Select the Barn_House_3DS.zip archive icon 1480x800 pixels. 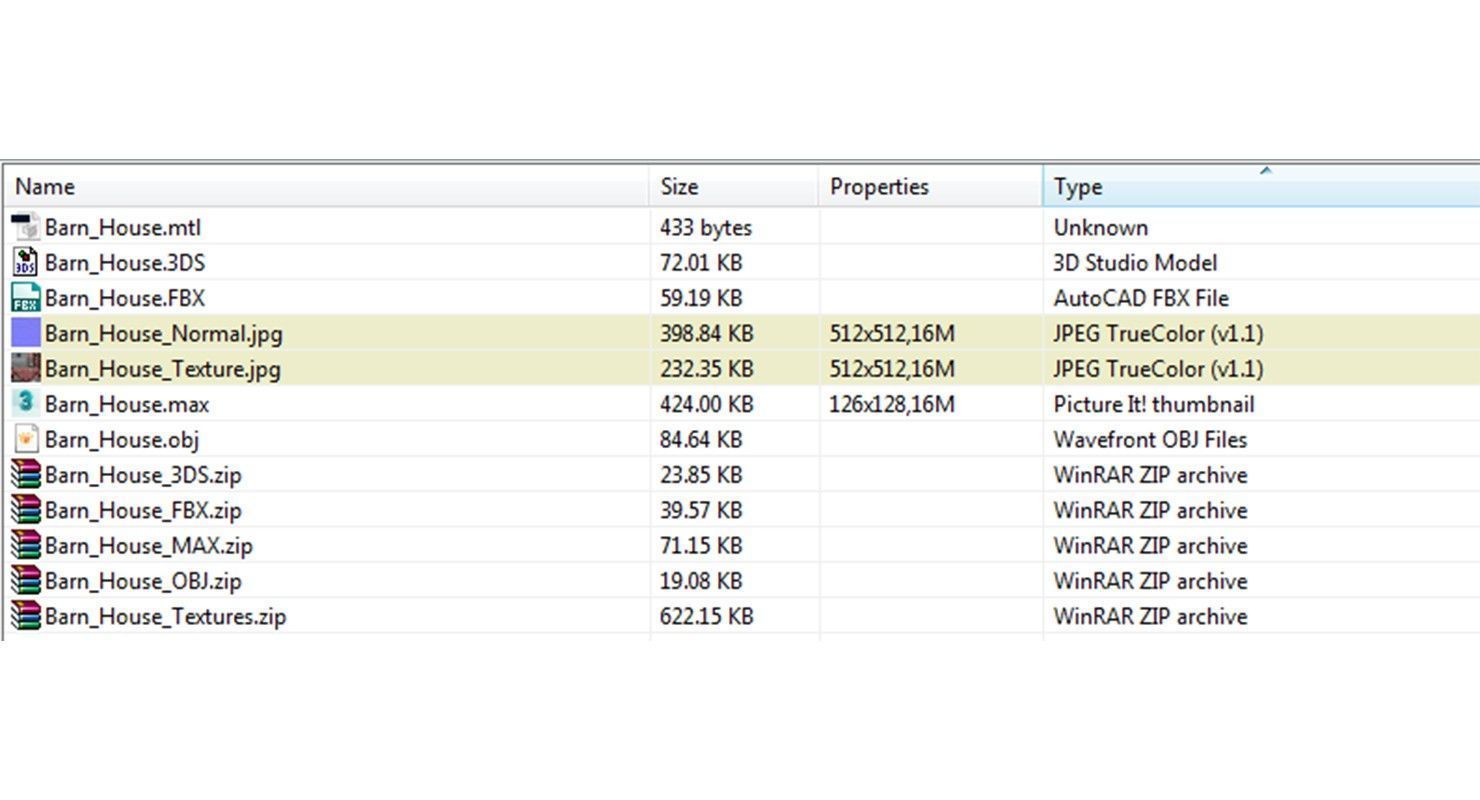tap(26, 475)
